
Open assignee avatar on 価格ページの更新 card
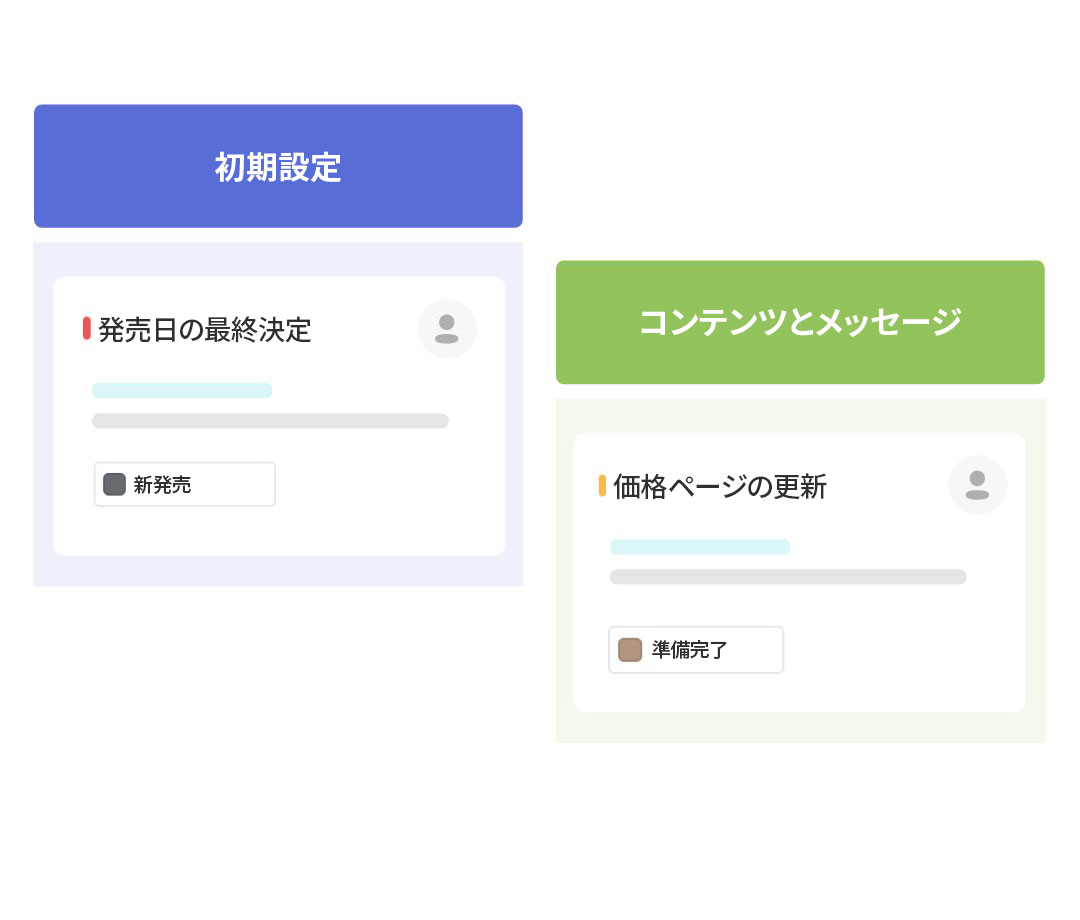tap(977, 485)
